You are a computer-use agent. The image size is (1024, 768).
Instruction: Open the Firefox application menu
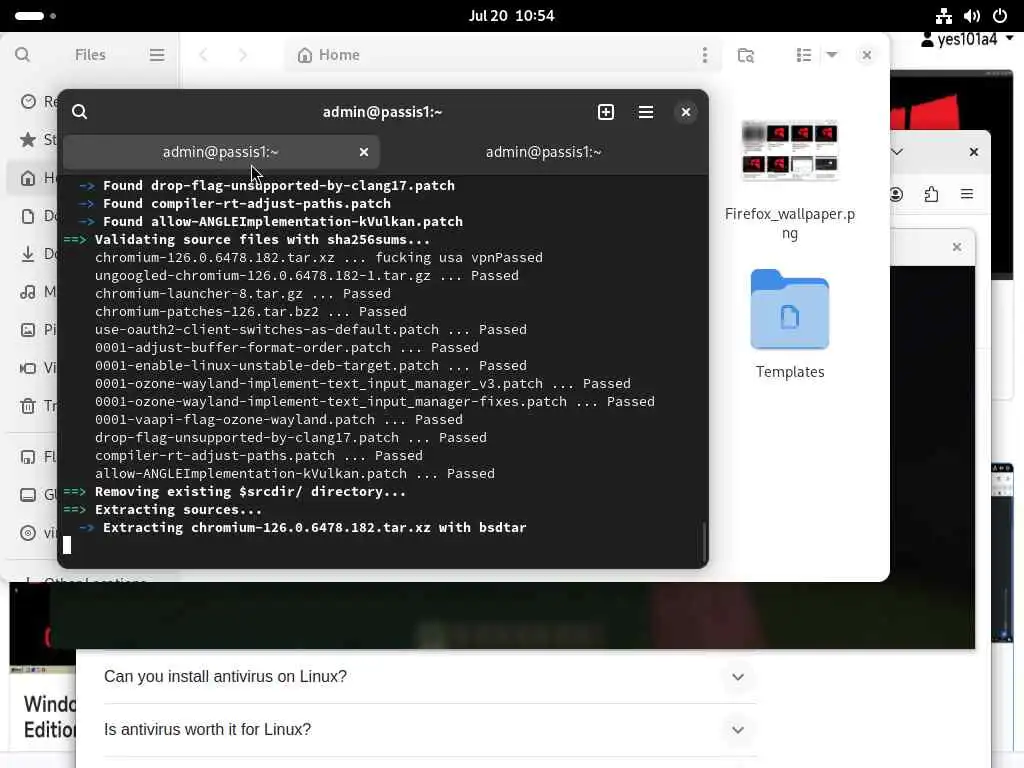tap(967, 194)
